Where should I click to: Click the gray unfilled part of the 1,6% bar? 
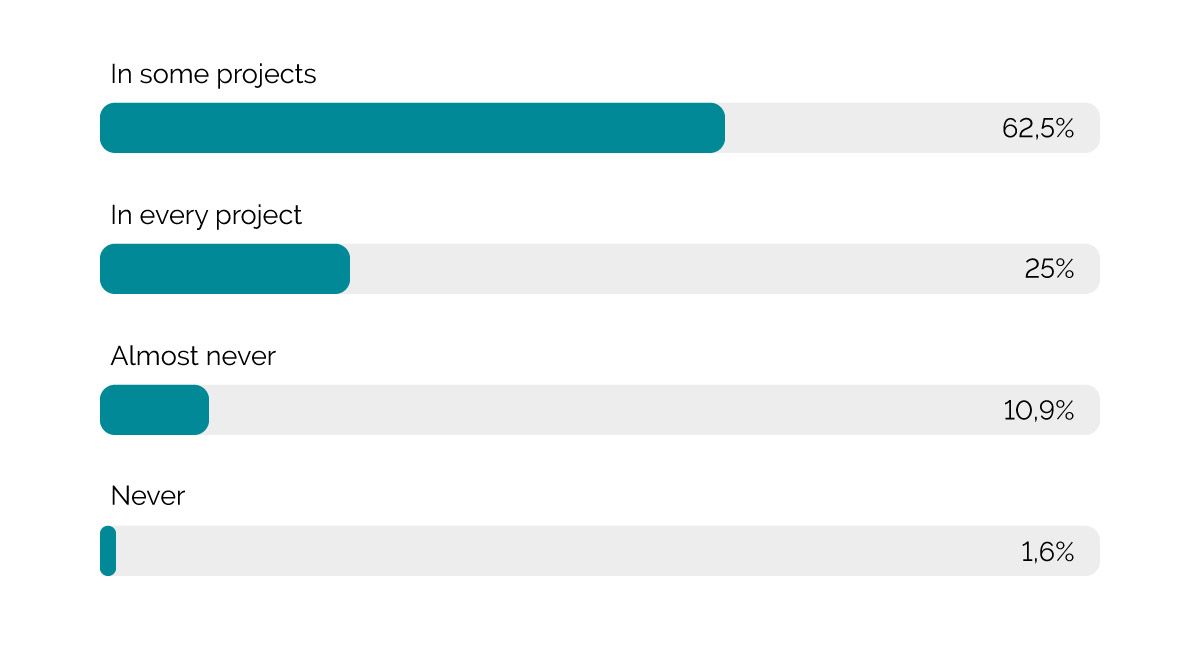click(560, 551)
